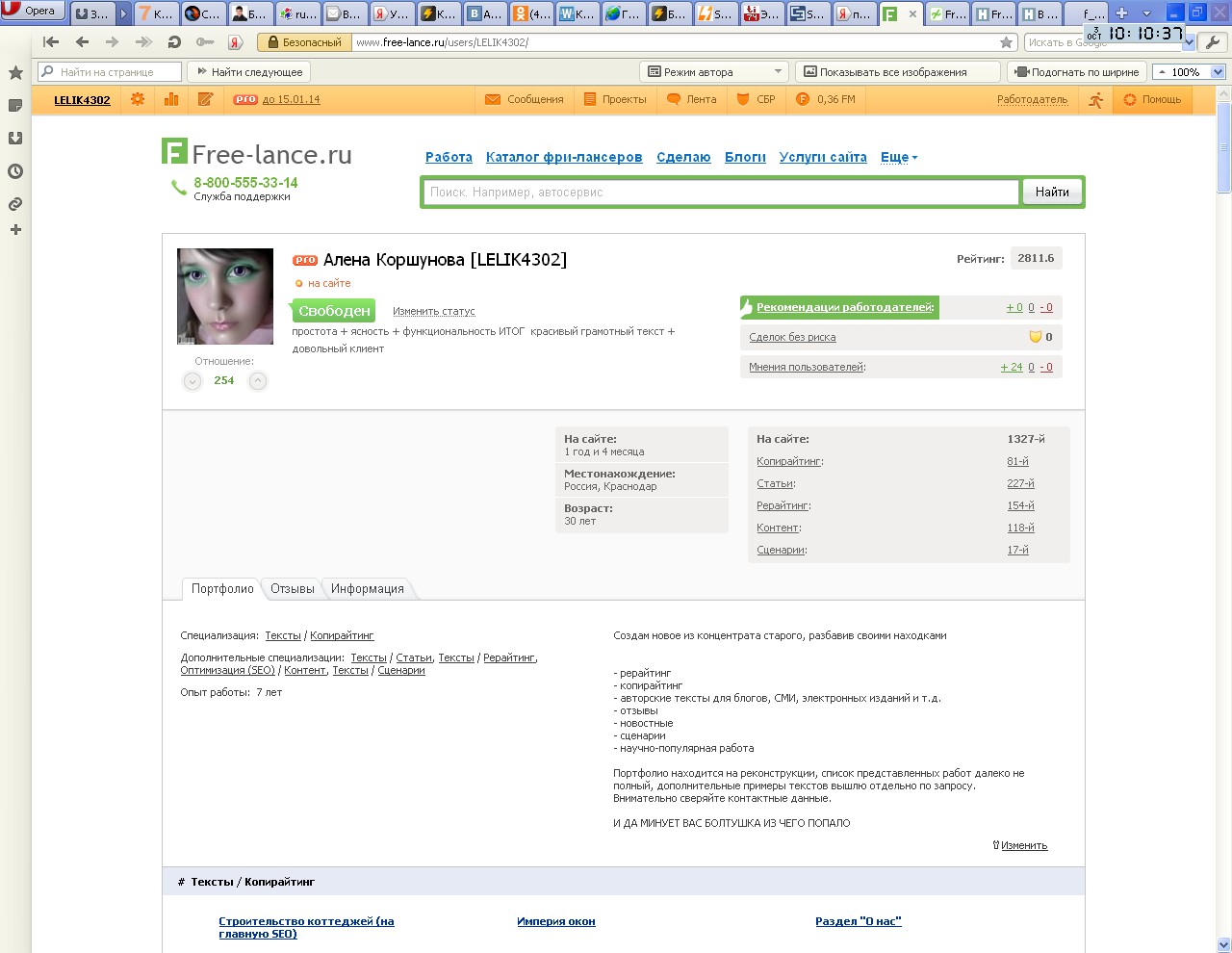This screenshot has width=1232, height=953.
Task: Click the edit pencil icon in orange bar
Action: [205, 99]
